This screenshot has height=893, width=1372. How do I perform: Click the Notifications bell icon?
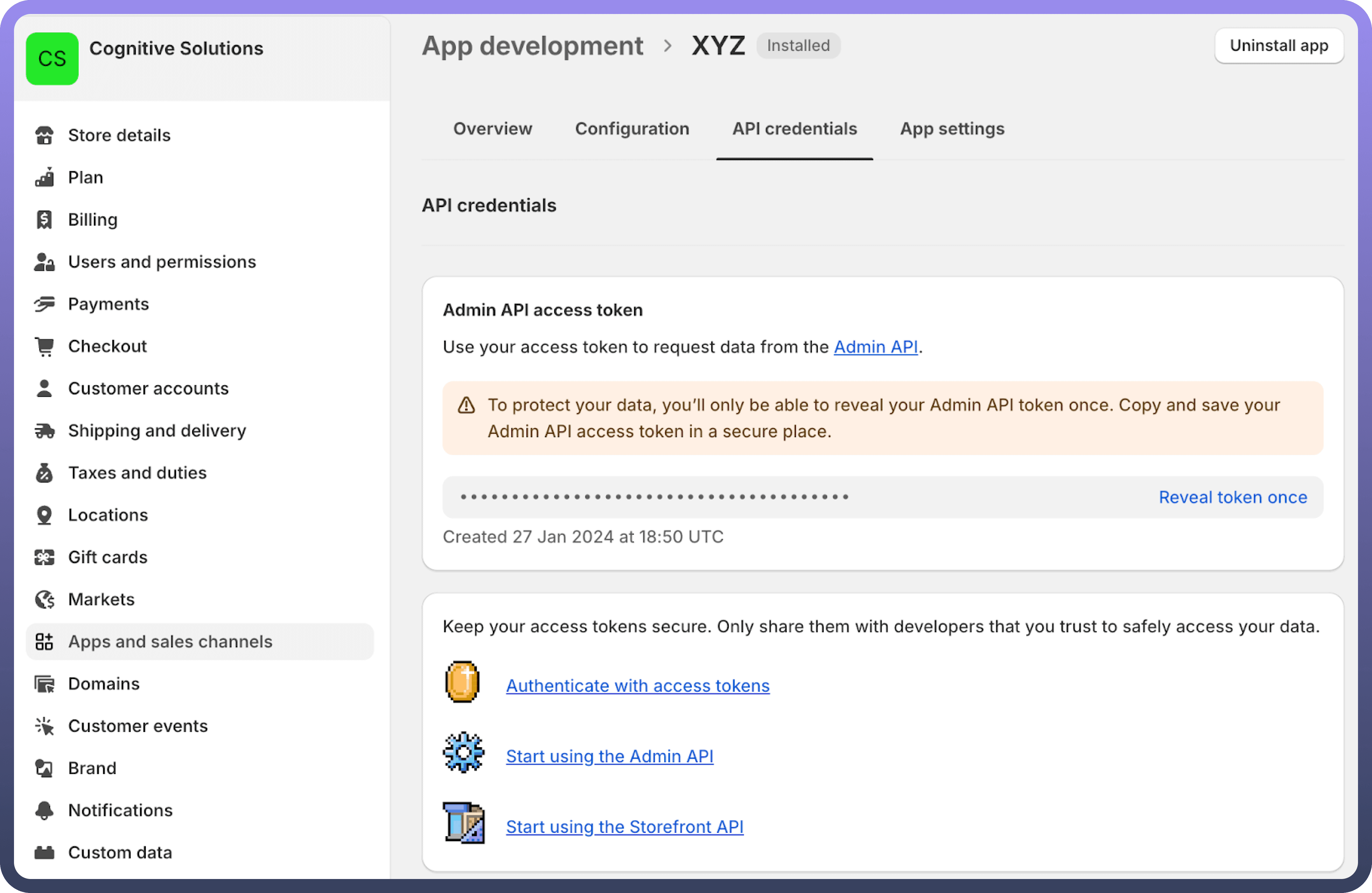point(44,810)
